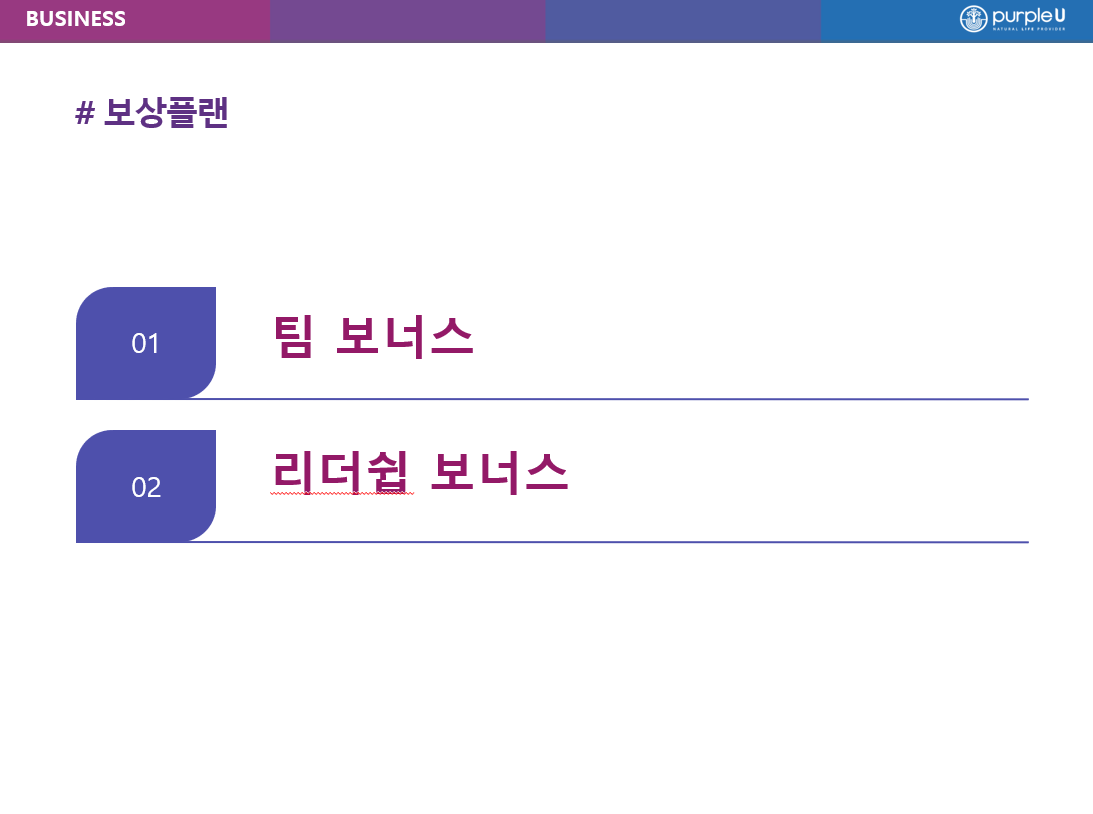The height and width of the screenshot is (814, 1093).
Task: Select the BUSINESS header label
Action: coord(75,19)
